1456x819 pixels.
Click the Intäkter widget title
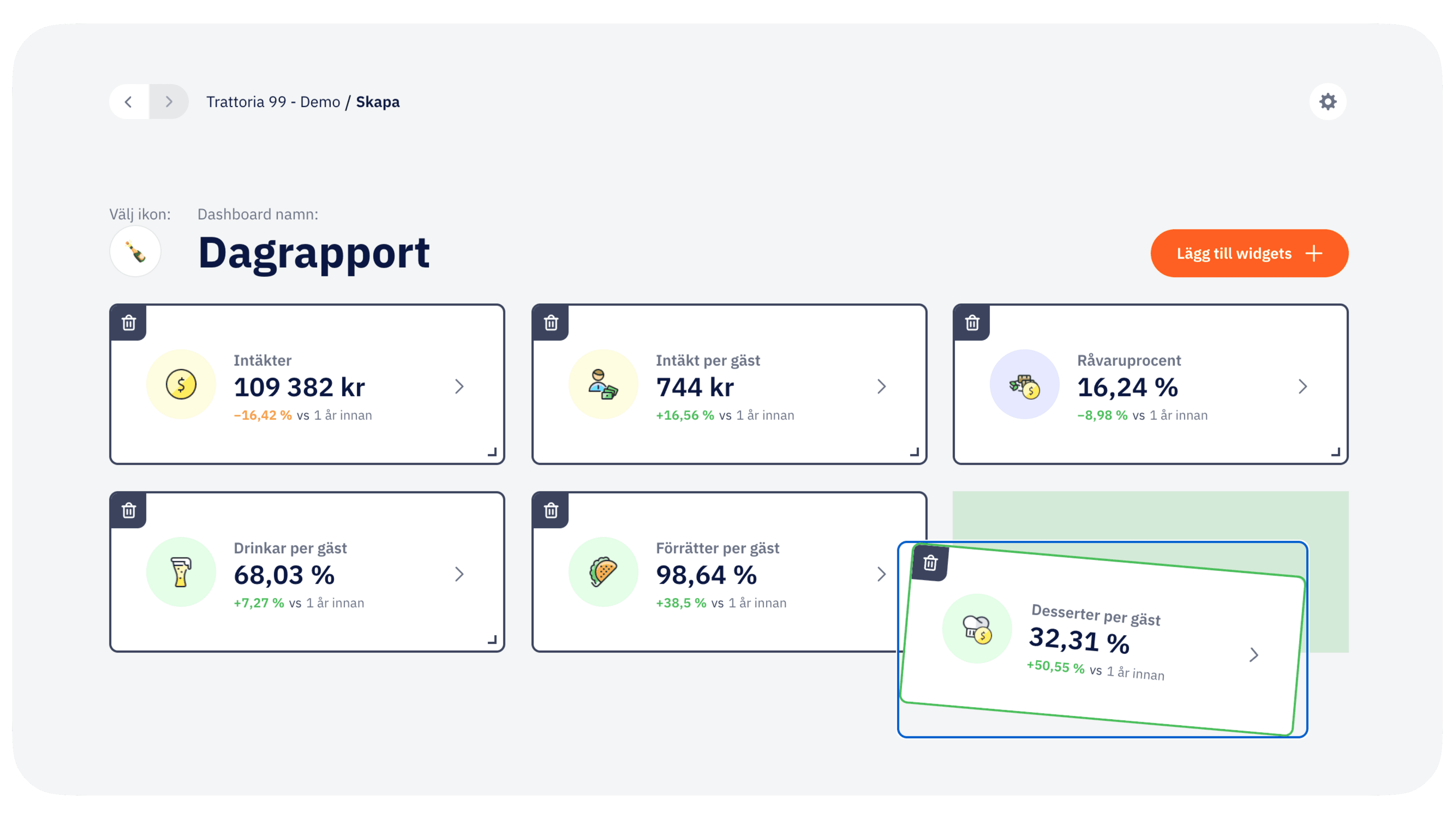click(x=262, y=360)
